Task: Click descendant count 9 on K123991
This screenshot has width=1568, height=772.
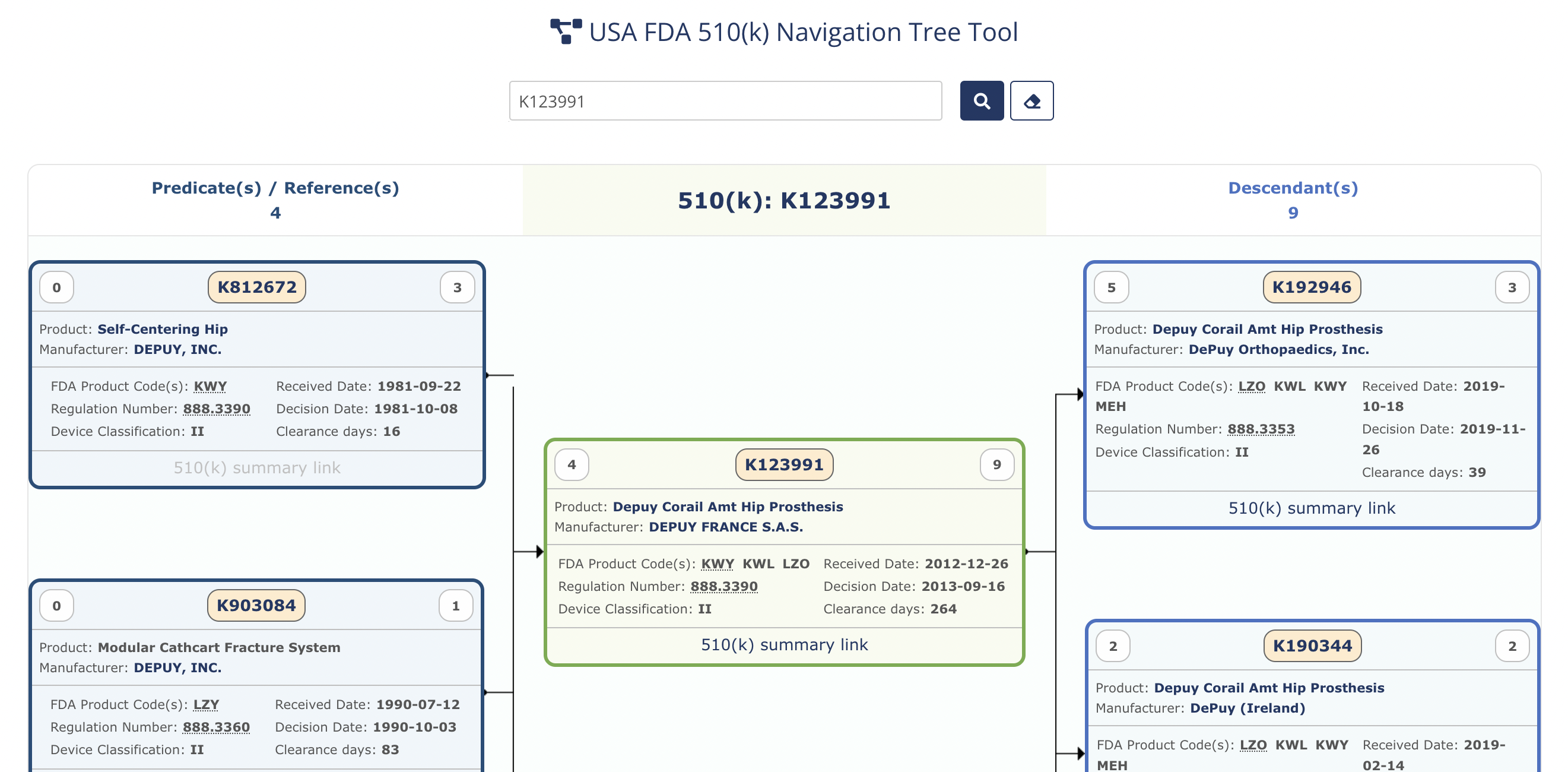Action: 996,464
